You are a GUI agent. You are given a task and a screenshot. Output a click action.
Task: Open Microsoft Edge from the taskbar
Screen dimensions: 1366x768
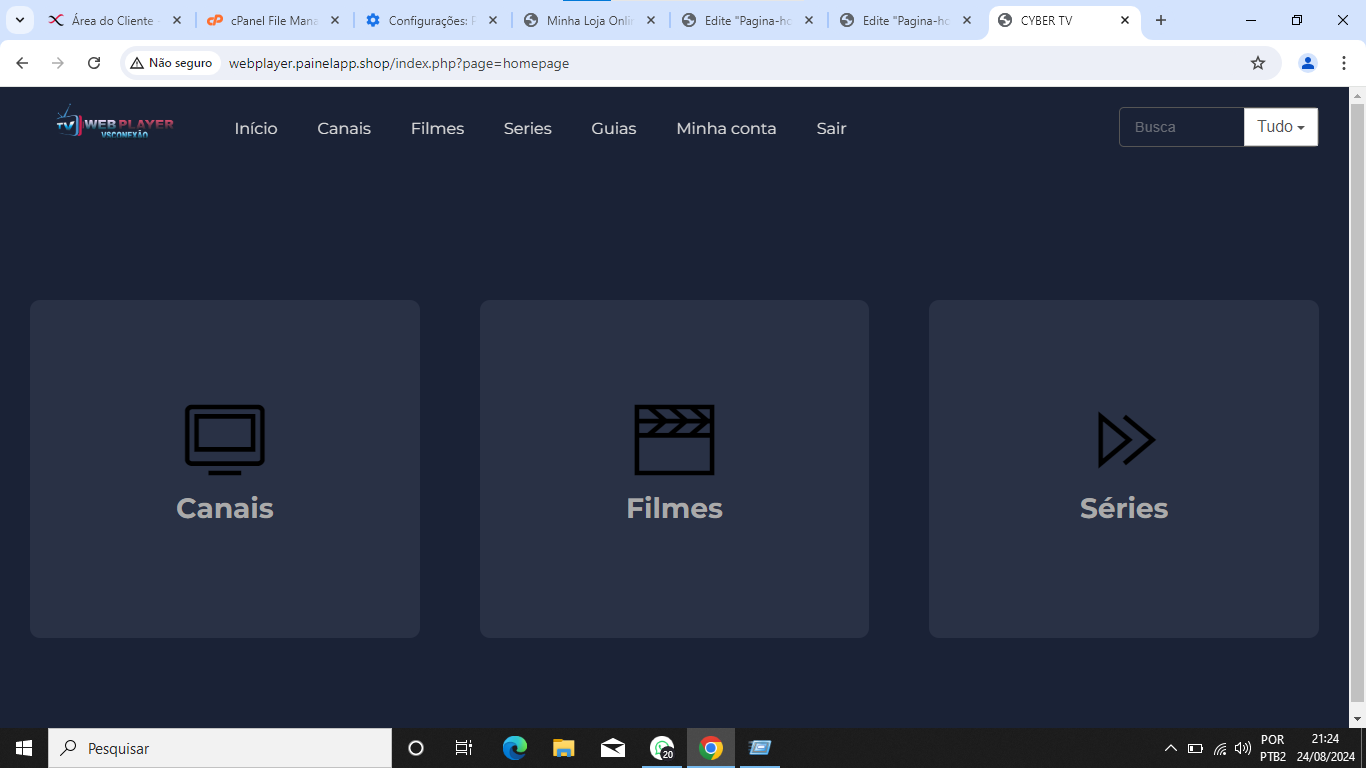point(514,747)
